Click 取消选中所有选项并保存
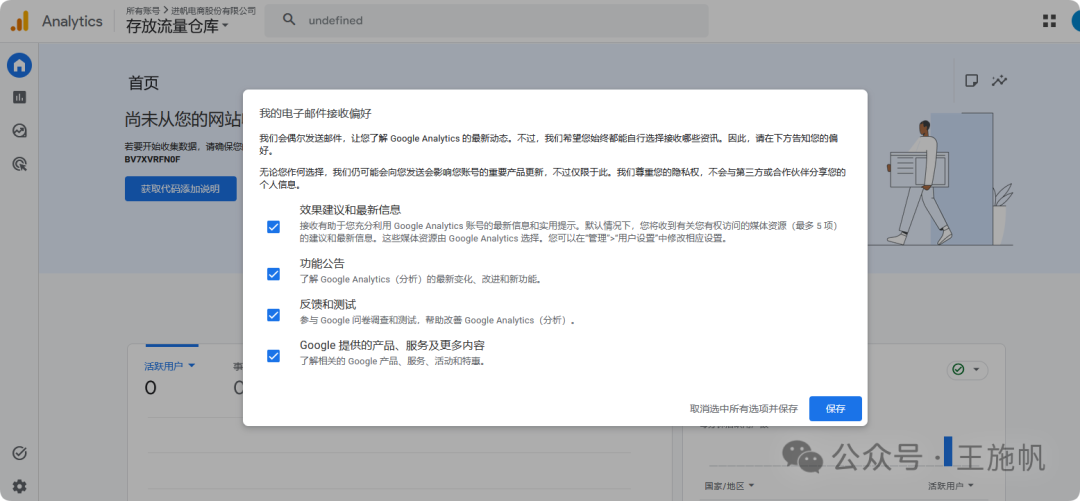The image size is (1080, 501). [744, 409]
